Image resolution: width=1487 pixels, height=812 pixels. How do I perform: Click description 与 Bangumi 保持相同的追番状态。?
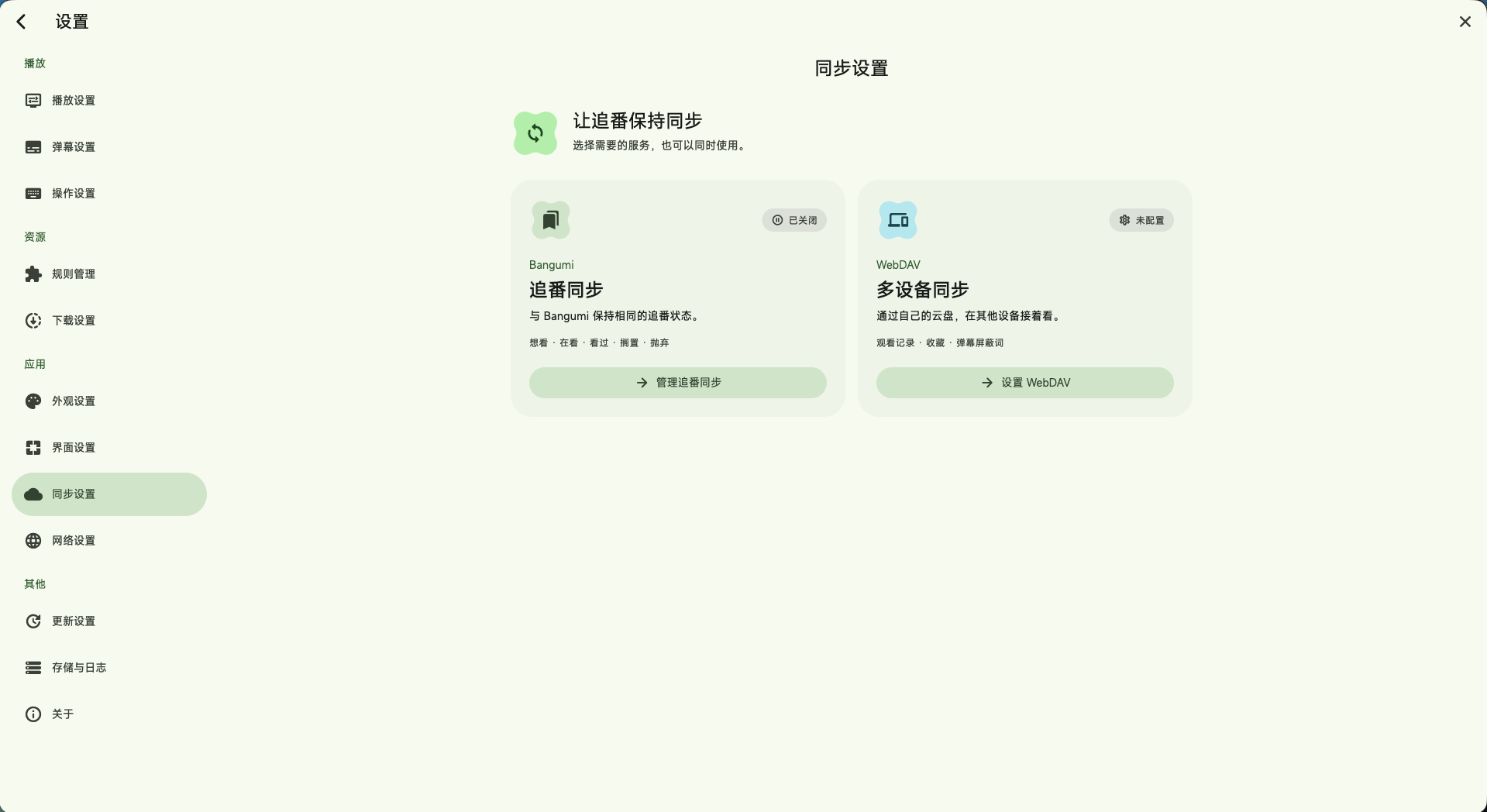coord(616,316)
